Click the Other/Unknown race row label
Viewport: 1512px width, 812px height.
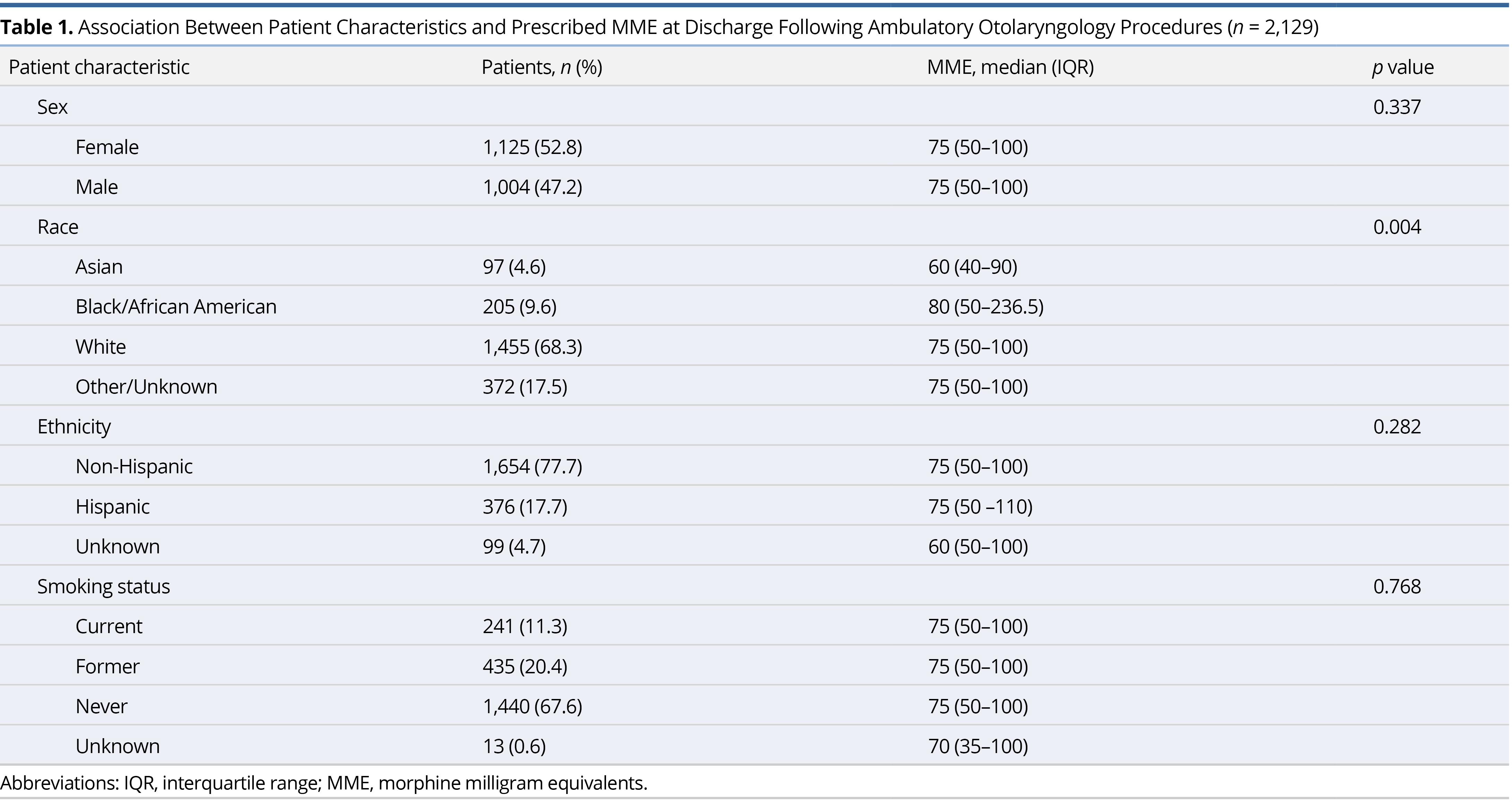click(146, 386)
